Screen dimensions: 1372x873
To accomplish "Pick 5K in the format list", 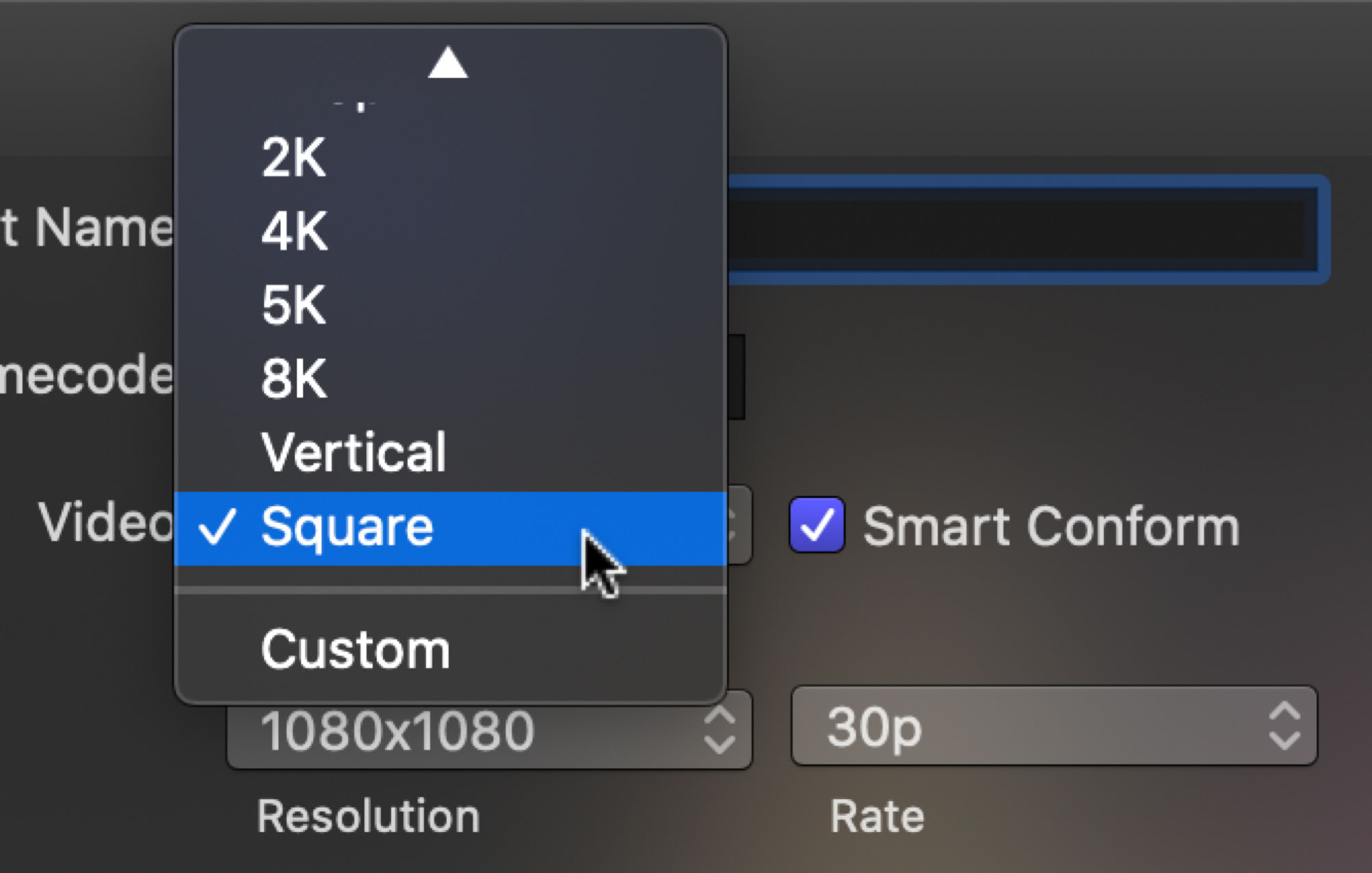I will (294, 305).
